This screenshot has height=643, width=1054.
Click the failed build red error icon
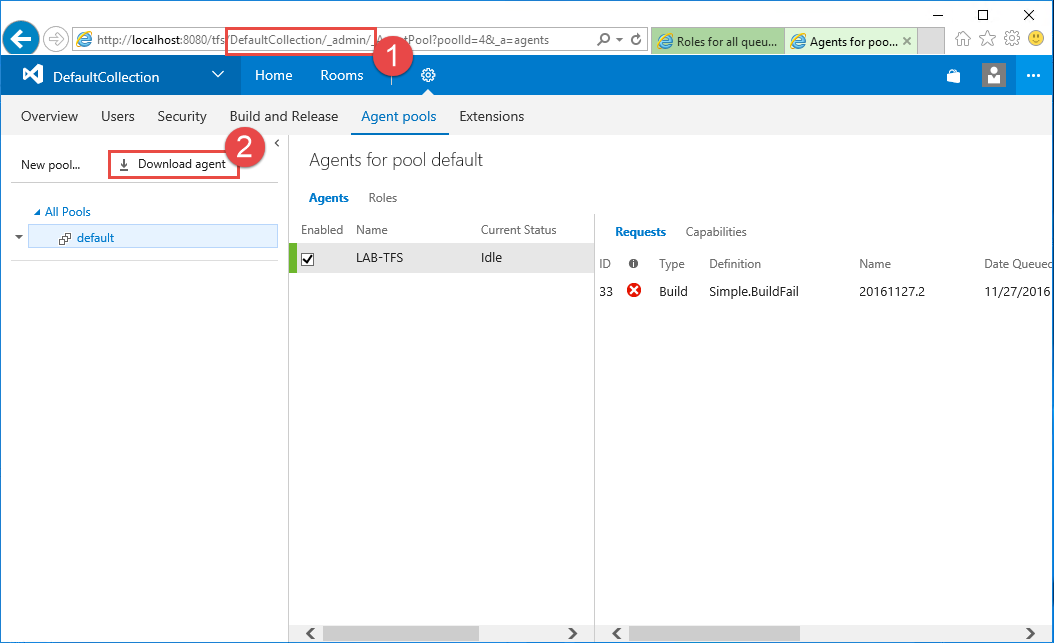634,291
